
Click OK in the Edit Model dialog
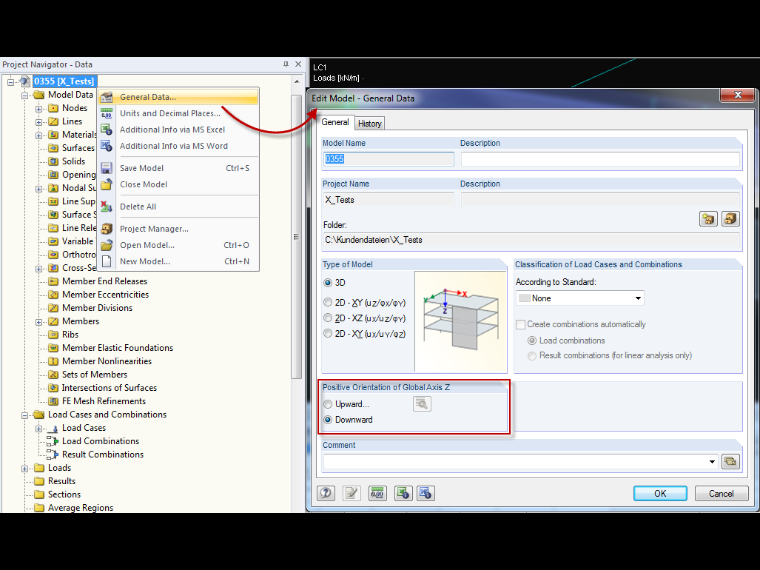pos(660,493)
